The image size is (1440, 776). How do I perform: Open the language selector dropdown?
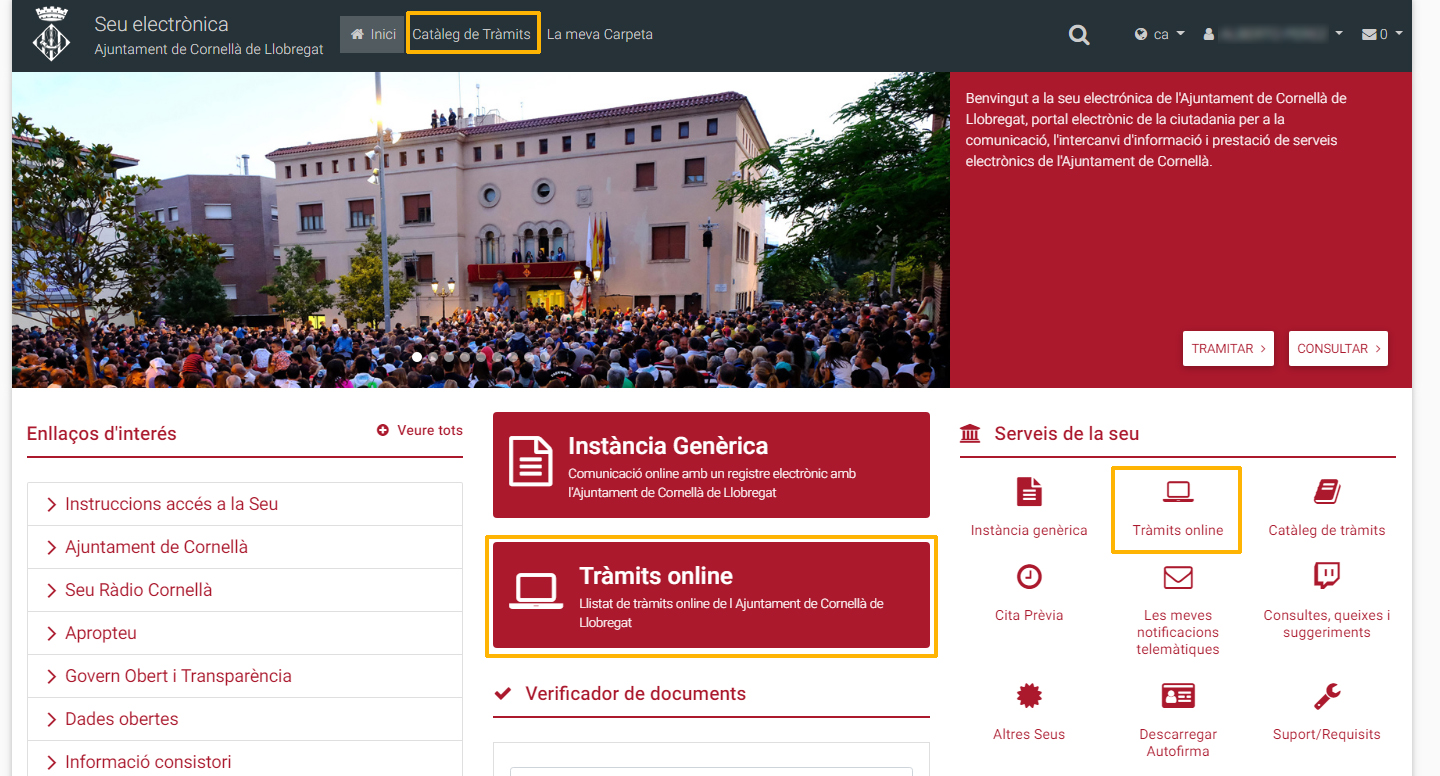coord(1160,34)
